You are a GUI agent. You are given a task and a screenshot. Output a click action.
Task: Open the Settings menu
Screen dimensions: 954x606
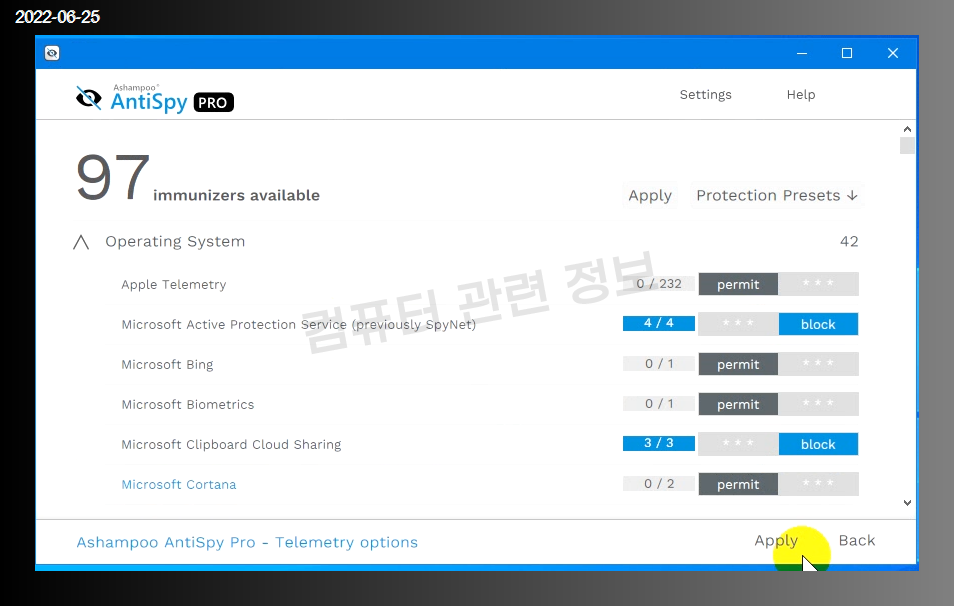705,94
